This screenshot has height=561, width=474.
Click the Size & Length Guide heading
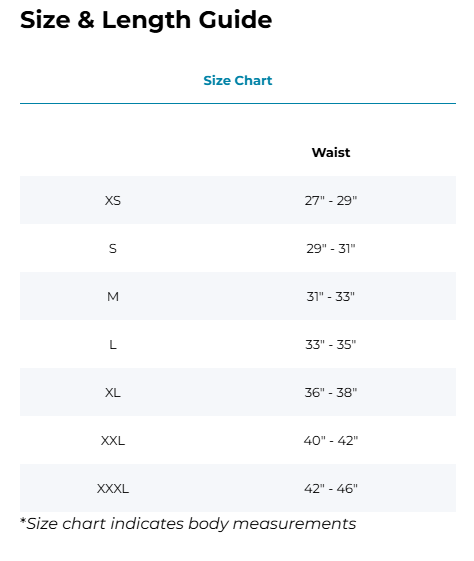click(x=146, y=20)
